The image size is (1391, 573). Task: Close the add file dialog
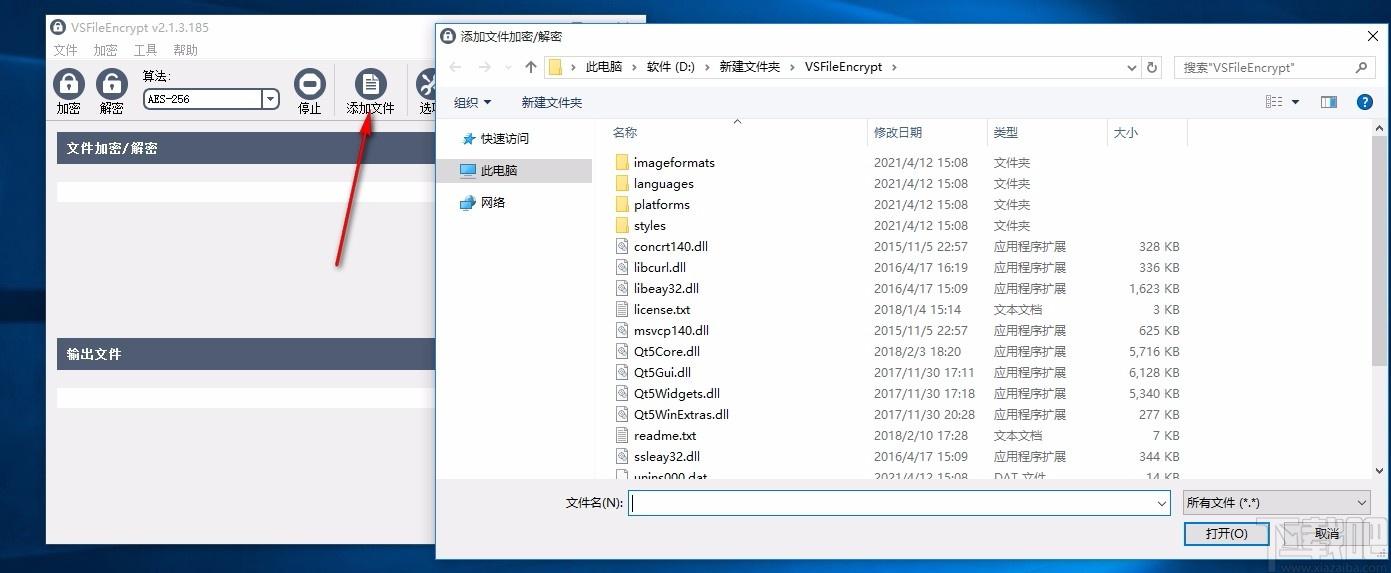[x=1373, y=36]
